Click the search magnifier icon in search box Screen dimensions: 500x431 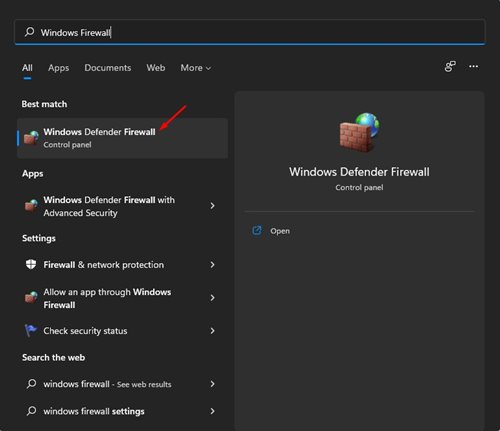[x=29, y=32]
